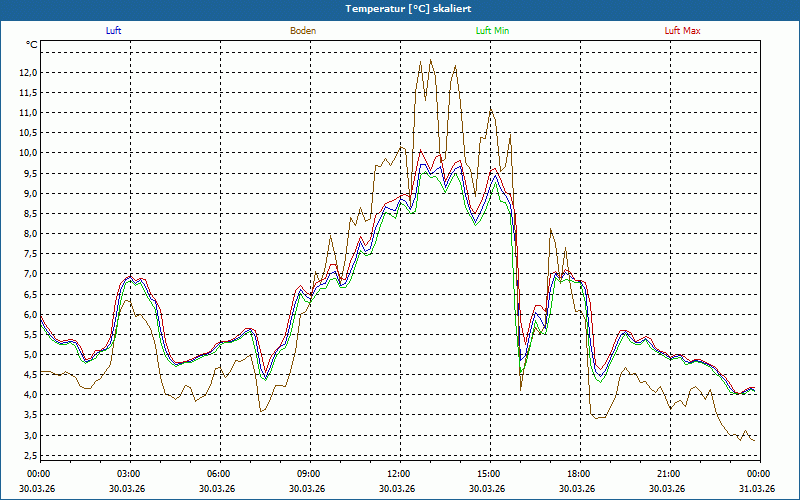Choose the 18:00 time axis marker
Viewport: 800px width, 500px height.
[x=578, y=473]
